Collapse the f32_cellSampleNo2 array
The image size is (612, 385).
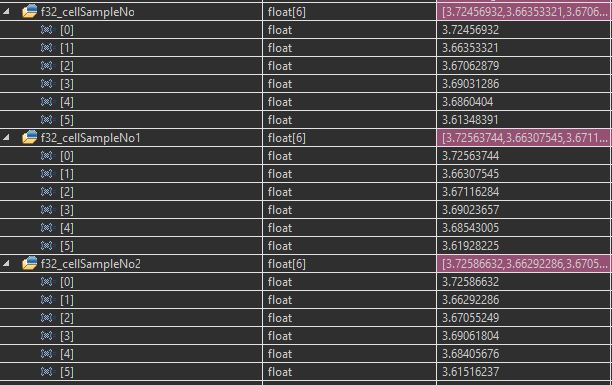click(6, 264)
